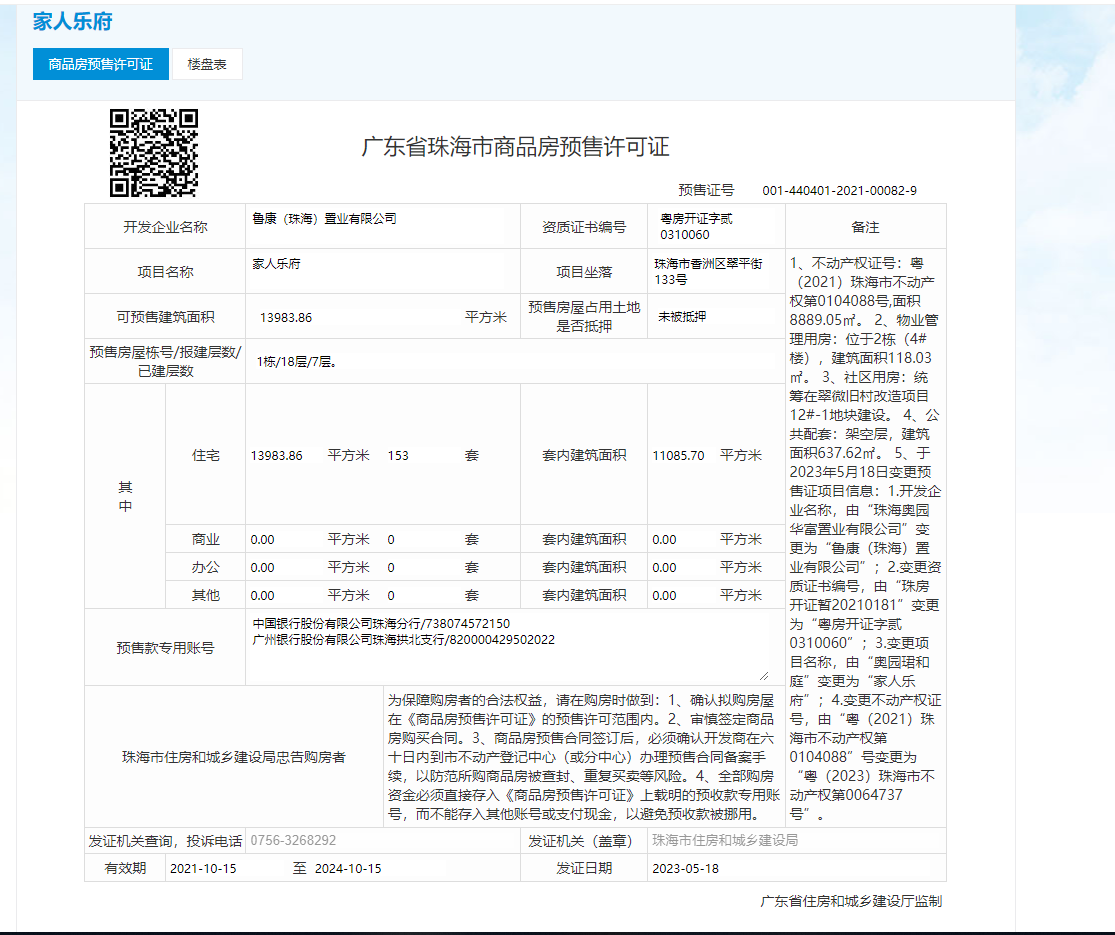Click the validity start date 2021-10-15
The width and height of the screenshot is (1115, 935).
(x=204, y=868)
